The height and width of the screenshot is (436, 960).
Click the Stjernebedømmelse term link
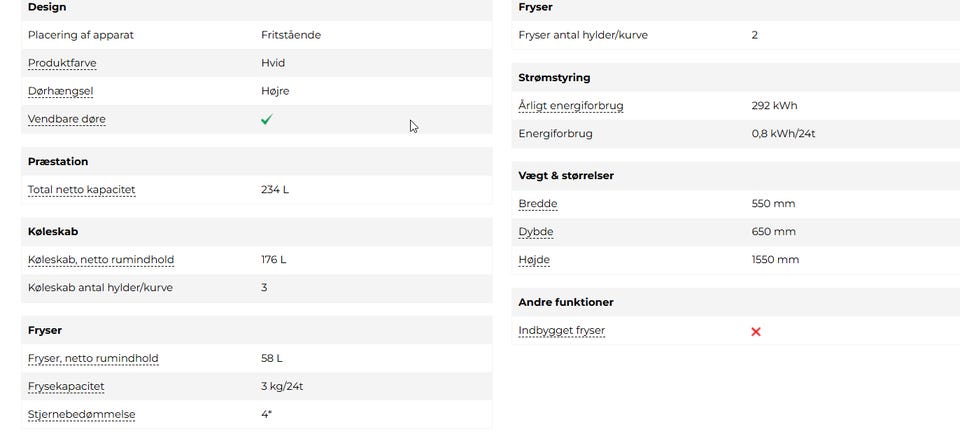tap(81, 414)
